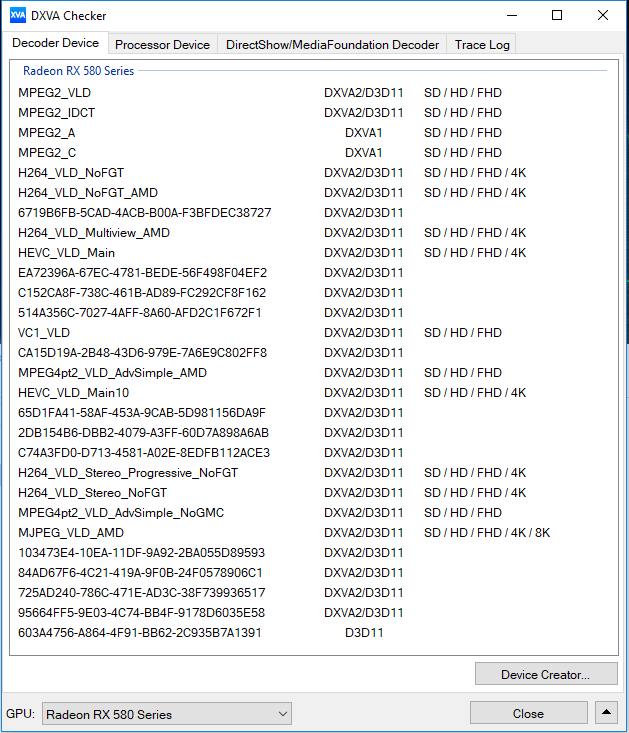Open the GPU selection dropdown
This screenshot has height=733, width=629.
(166, 714)
